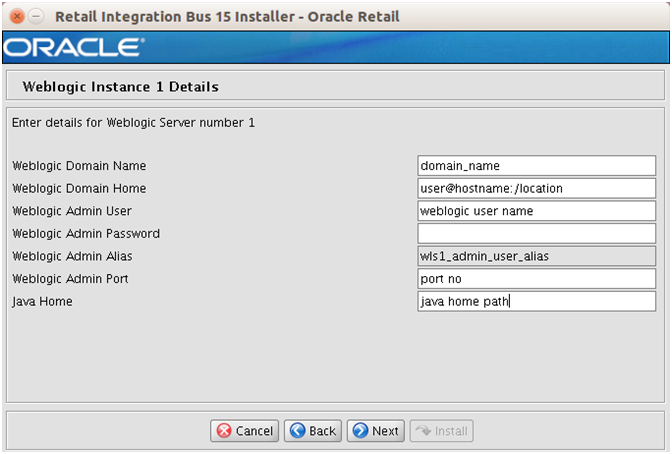Viewport: 672px width, 454px height.
Task: Click the Oracle logo in the banner
Action: pyautogui.click(x=74, y=47)
